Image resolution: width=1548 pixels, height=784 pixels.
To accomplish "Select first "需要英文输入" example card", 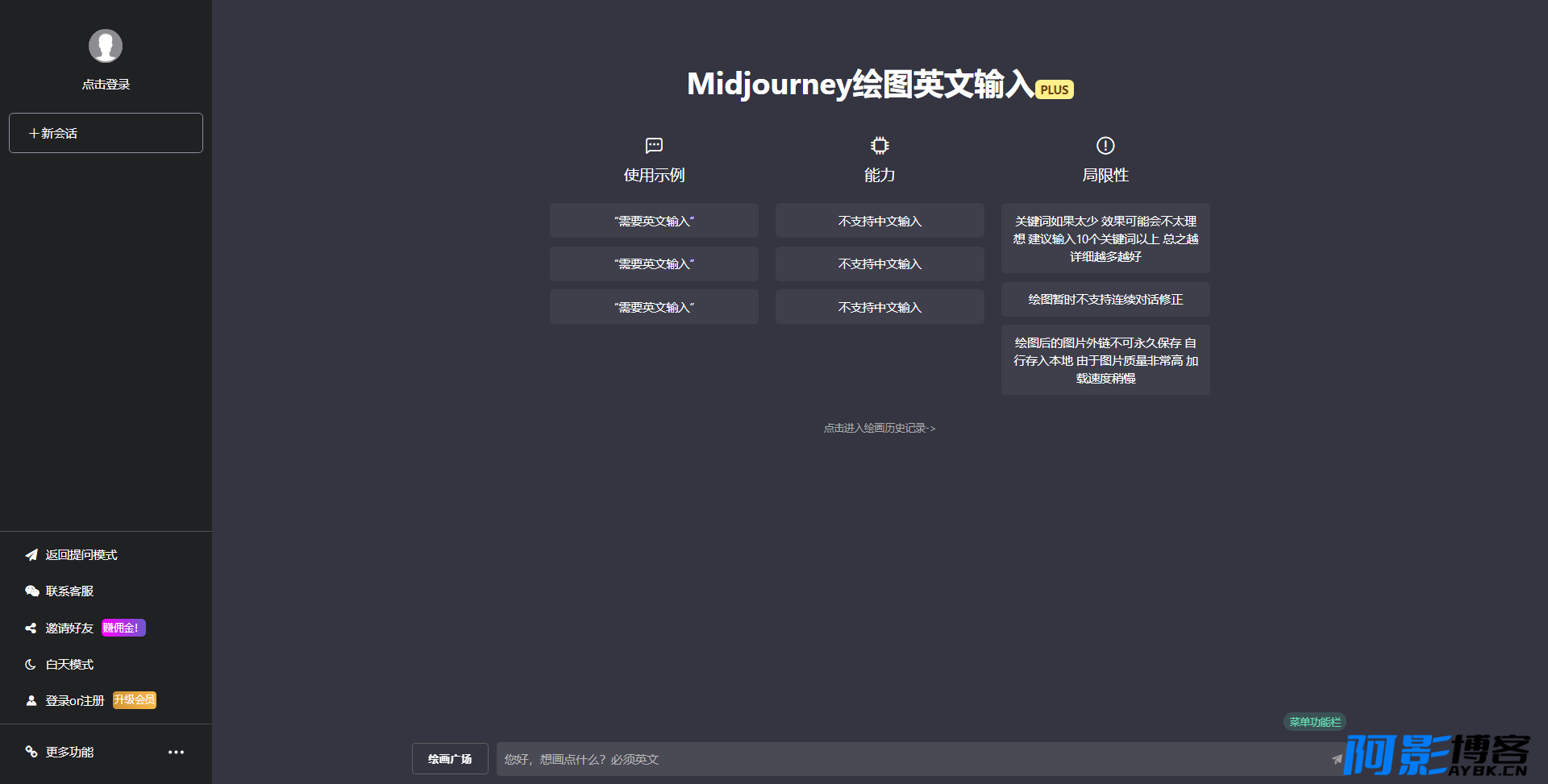I will pyautogui.click(x=654, y=221).
